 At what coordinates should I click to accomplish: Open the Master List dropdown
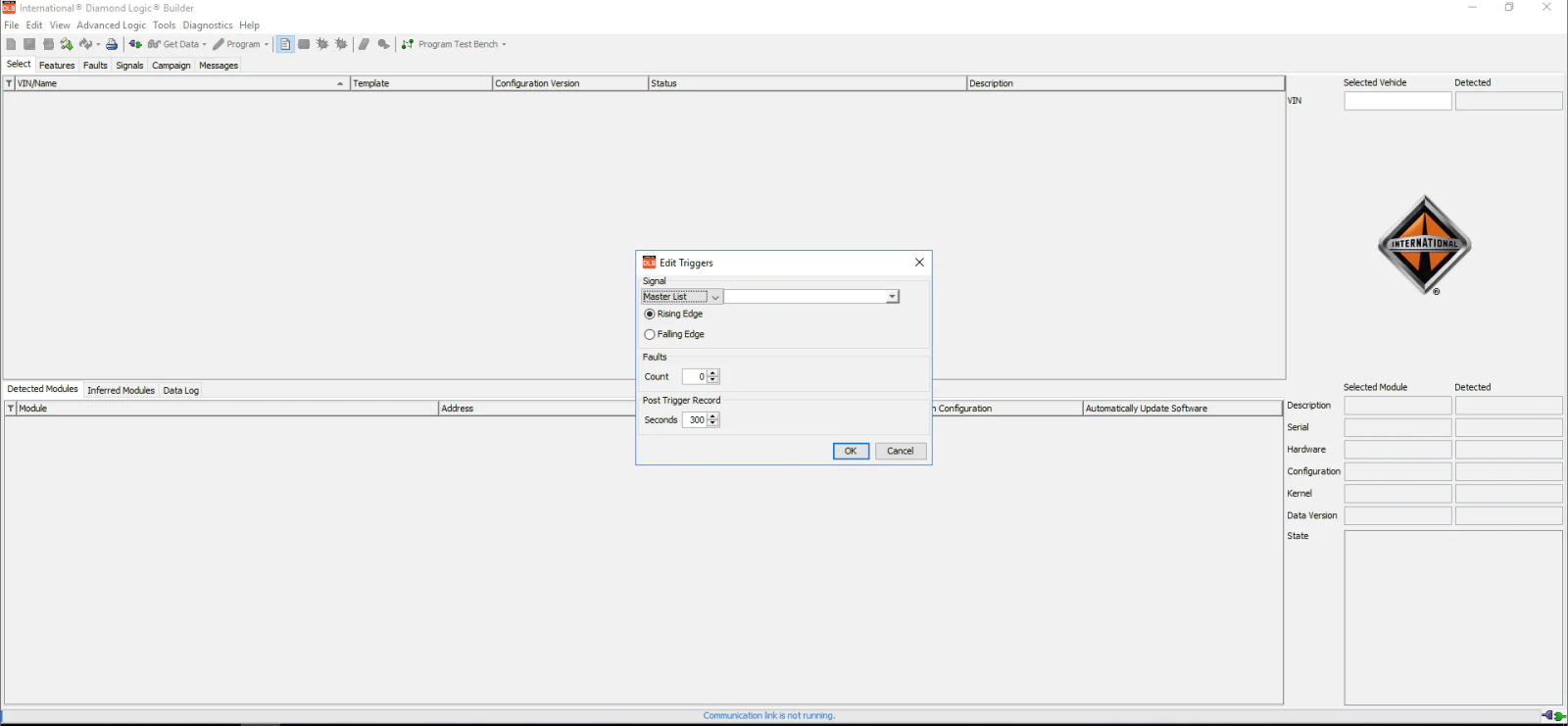tap(682, 297)
